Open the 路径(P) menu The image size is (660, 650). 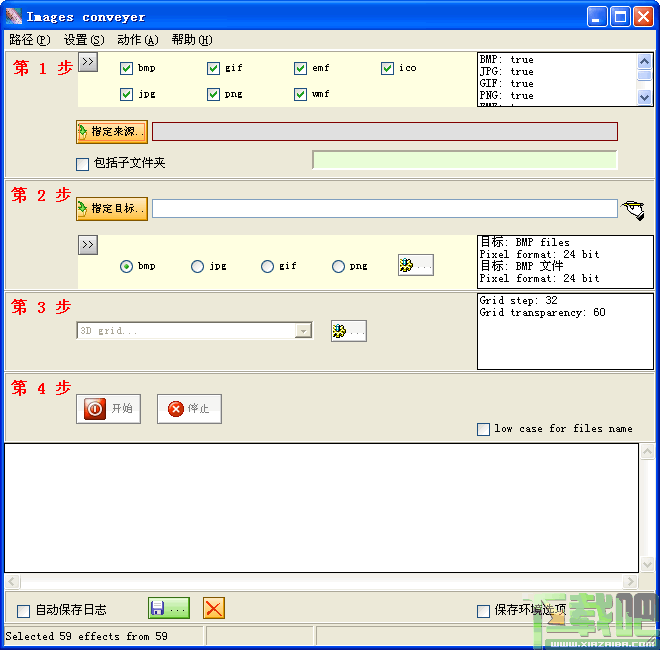coord(29,40)
